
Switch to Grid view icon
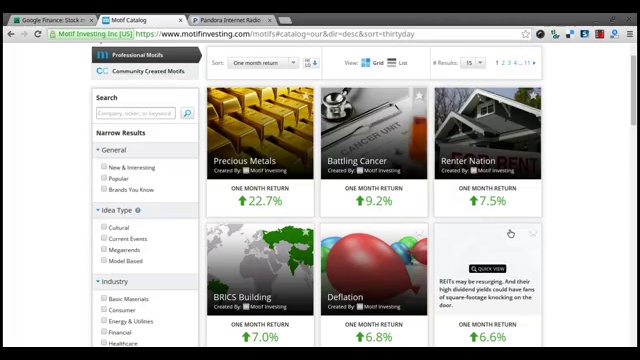click(366, 62)
